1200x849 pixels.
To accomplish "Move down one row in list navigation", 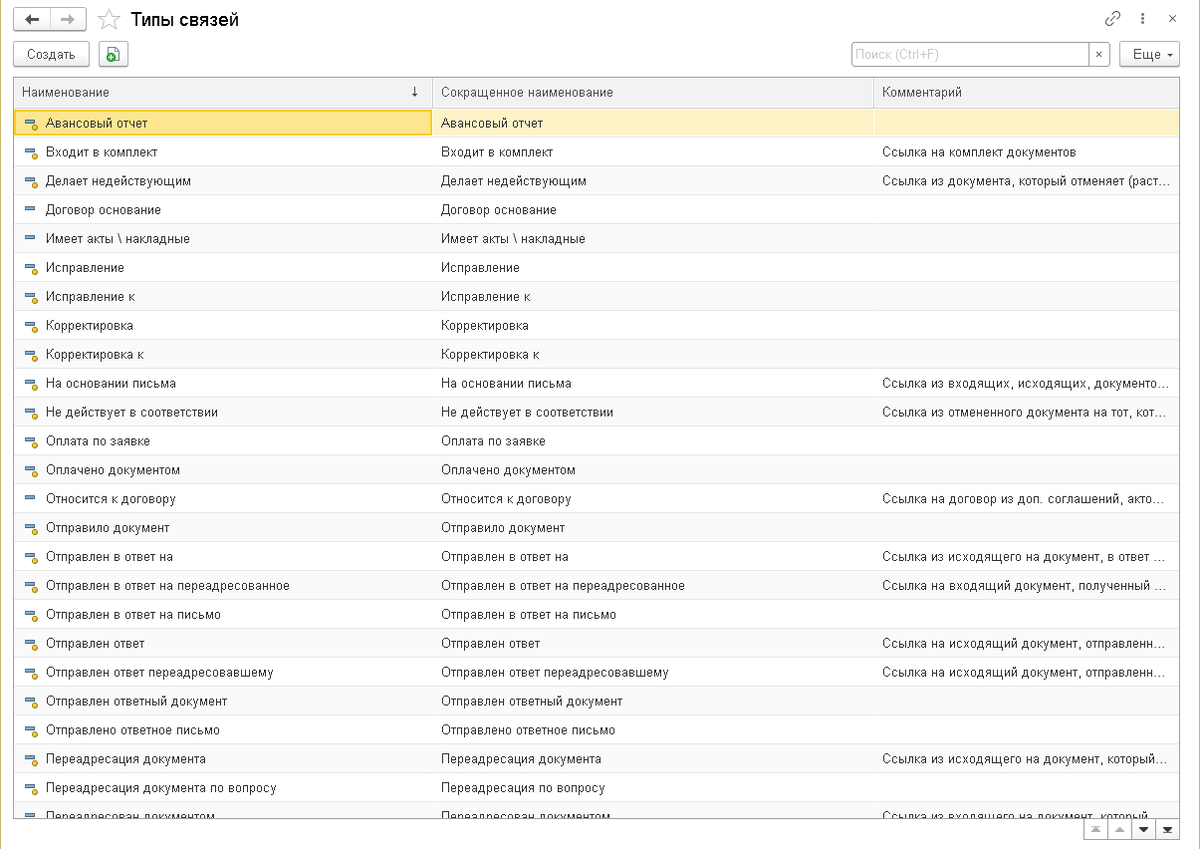I will click(1144, 830).
